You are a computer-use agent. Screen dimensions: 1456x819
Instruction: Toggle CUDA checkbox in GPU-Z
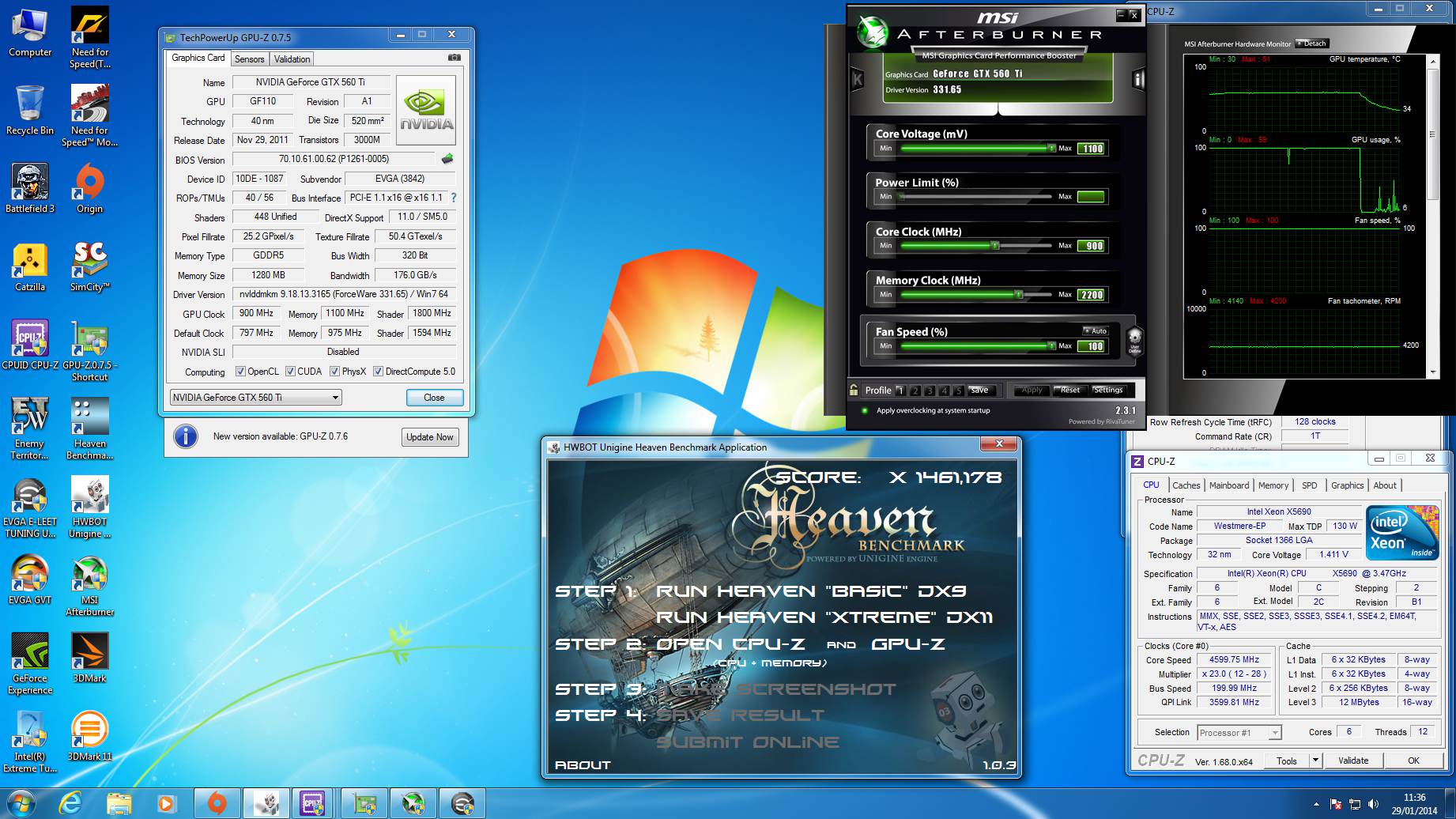coord(290,372)
